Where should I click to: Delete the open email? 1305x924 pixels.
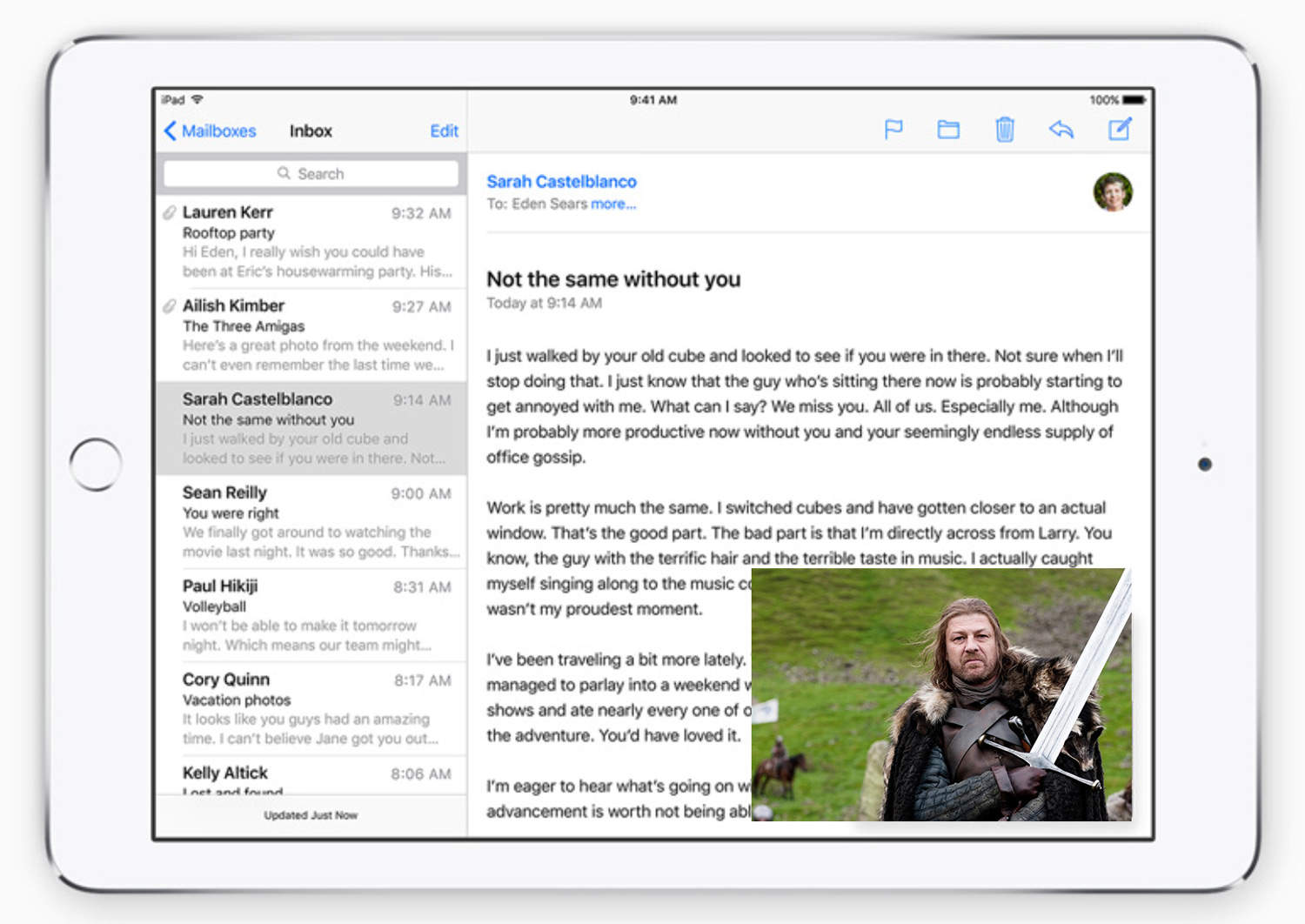click(x=1005, y=129)
